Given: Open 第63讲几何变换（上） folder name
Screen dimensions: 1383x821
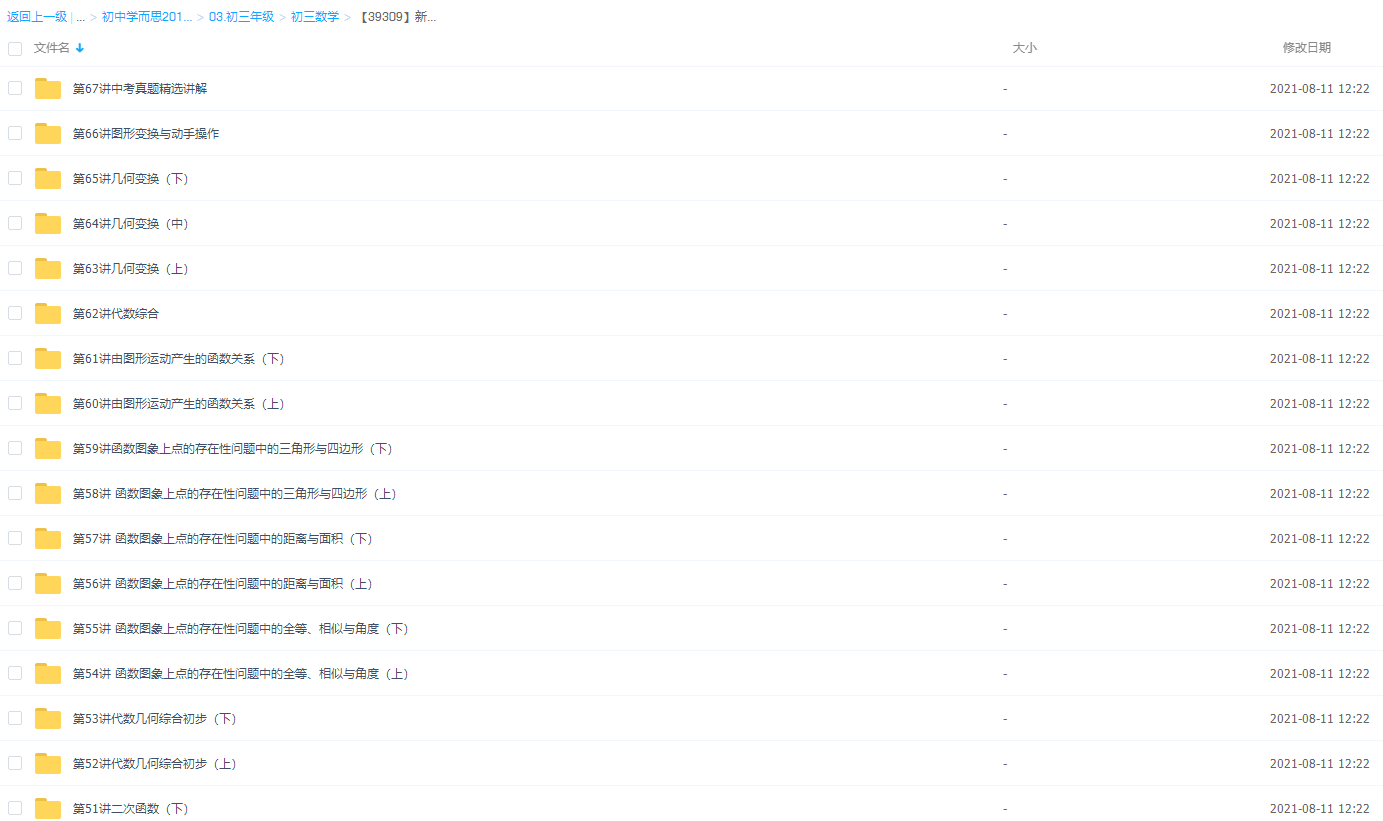Looking at the screenshot, I should [130, 269].
